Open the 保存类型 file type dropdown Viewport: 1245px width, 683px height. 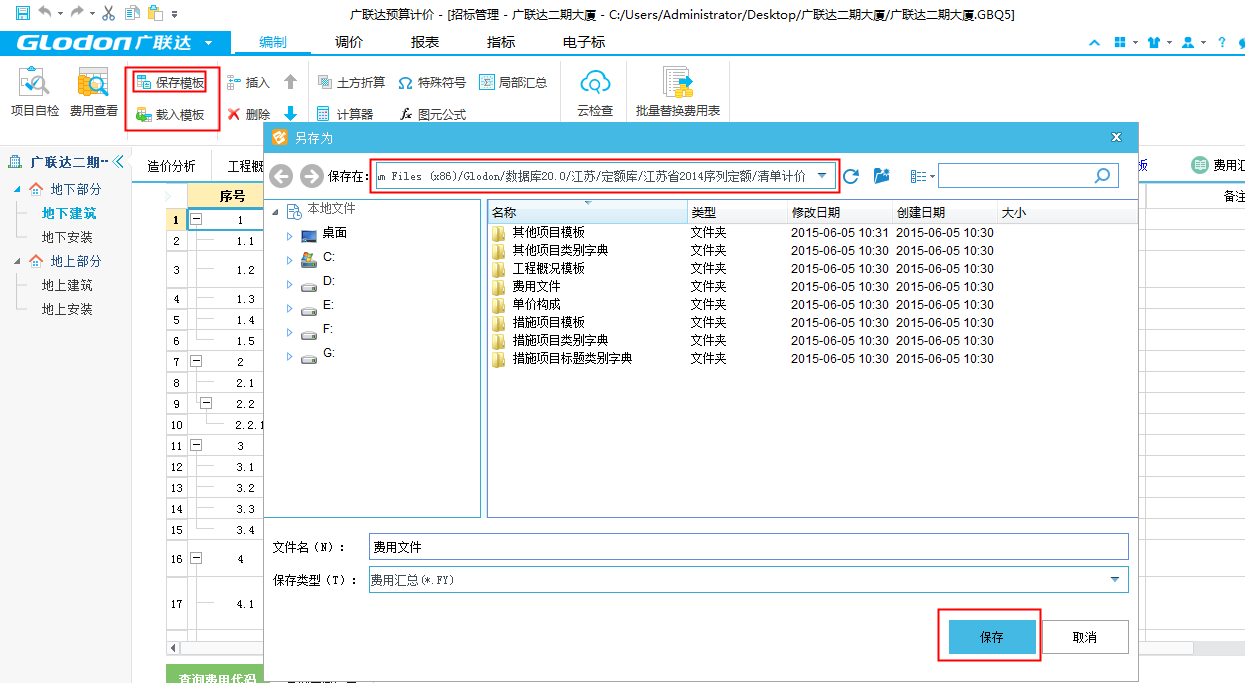point(1114,580)
